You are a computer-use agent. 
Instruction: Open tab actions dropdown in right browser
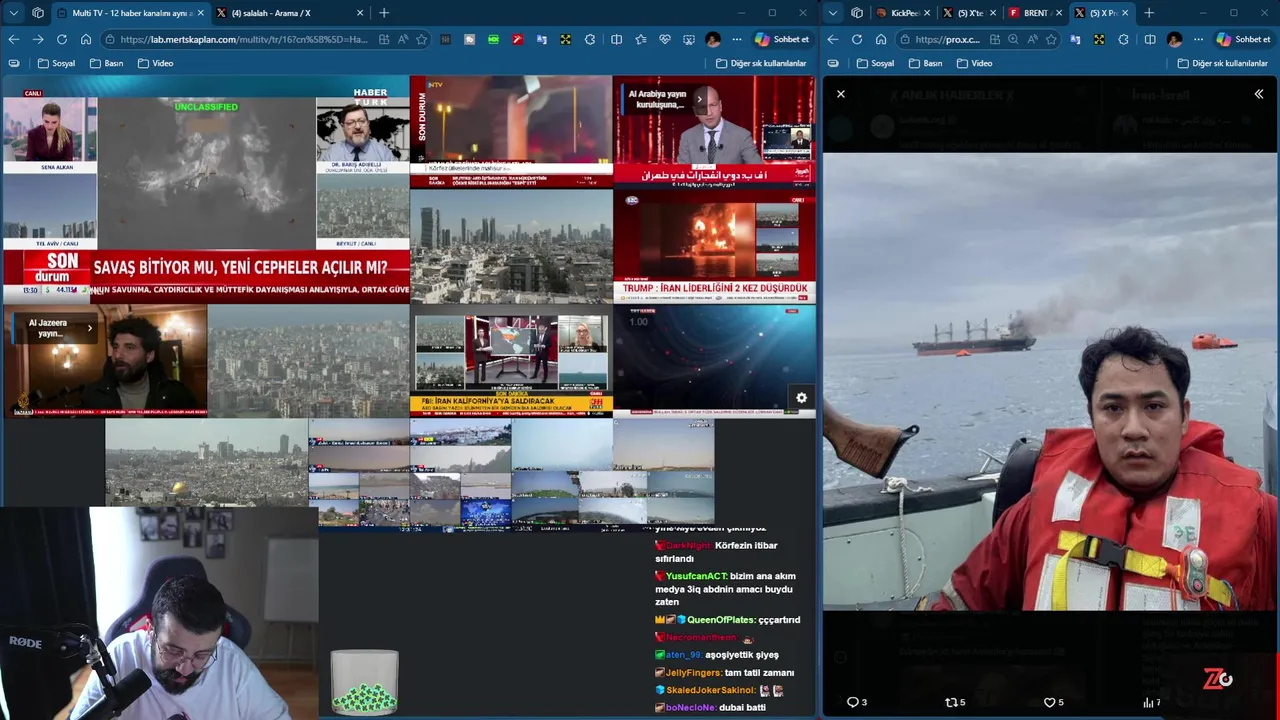click(833, 13)
